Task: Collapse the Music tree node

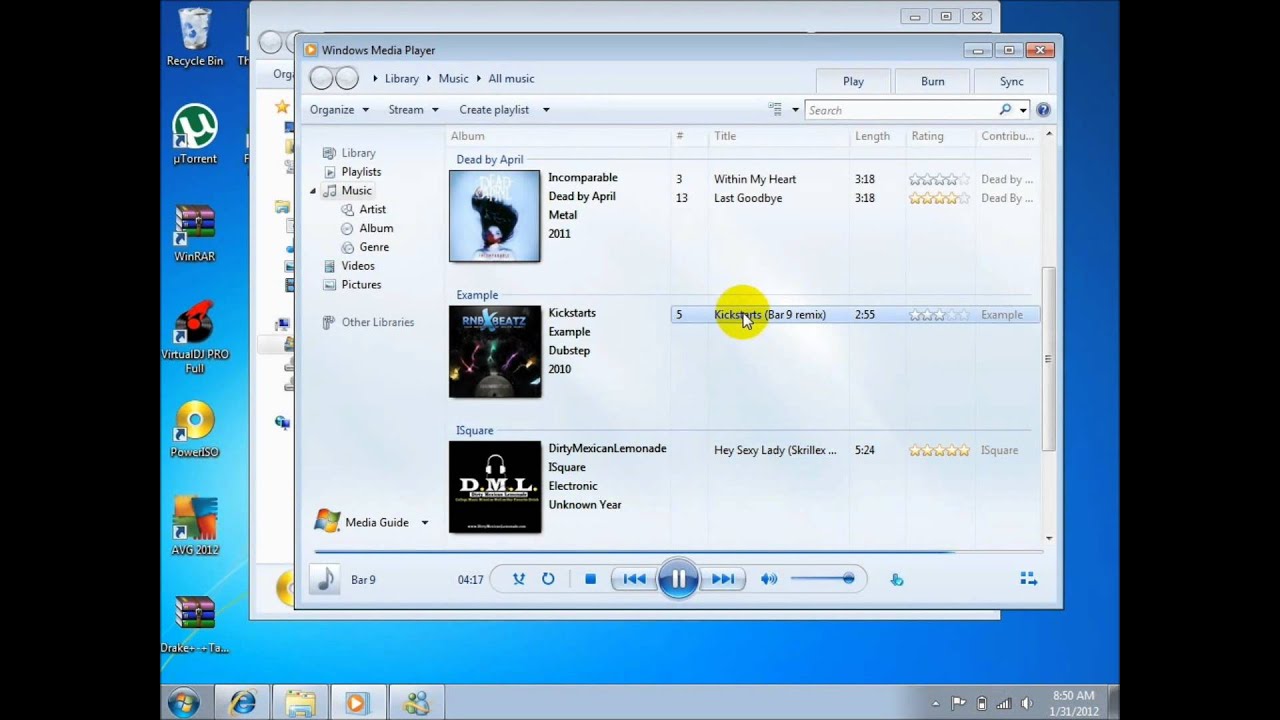Action: tap(313, 191)
